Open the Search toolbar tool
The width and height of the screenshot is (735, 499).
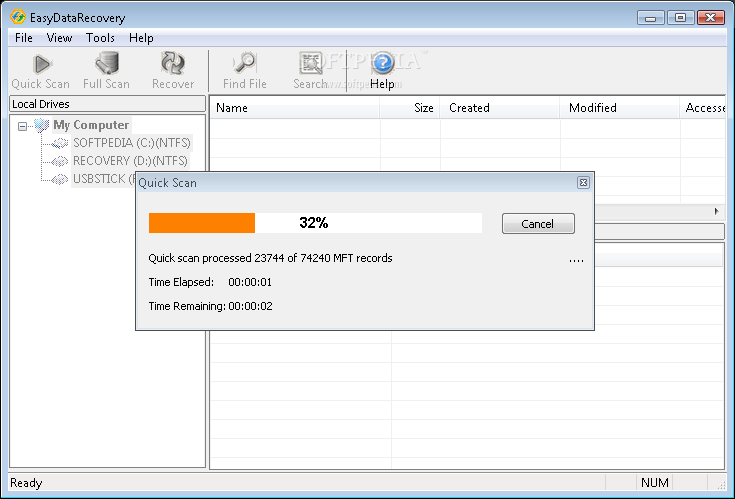(x=310, y=71)
